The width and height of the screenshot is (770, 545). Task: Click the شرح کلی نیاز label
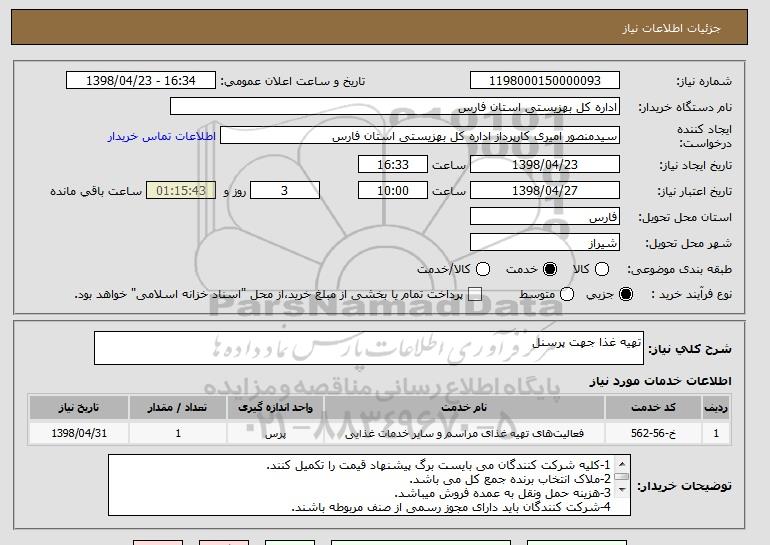pyautogui.click(x=690, y=349)
